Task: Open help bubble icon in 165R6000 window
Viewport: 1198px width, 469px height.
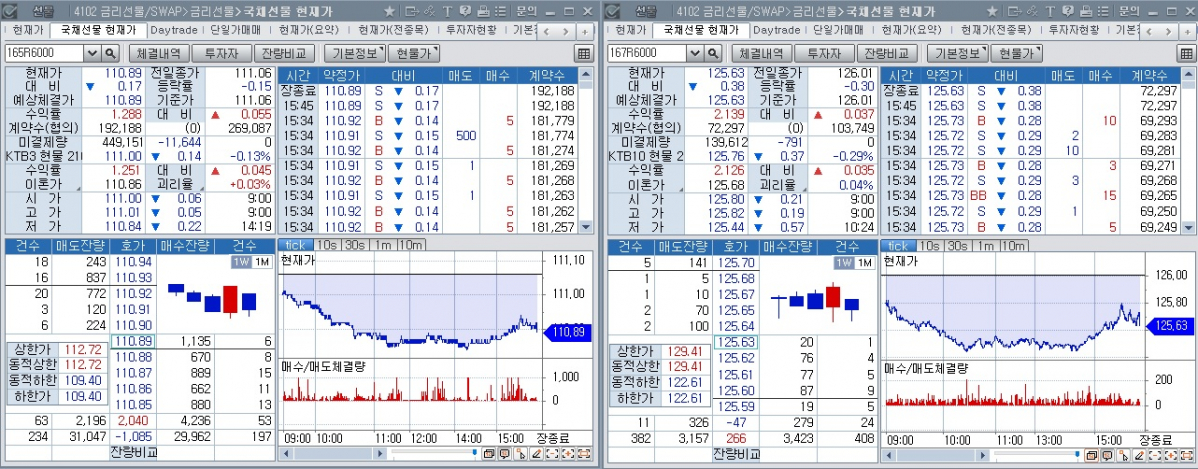Action: [x=465, y=11]
